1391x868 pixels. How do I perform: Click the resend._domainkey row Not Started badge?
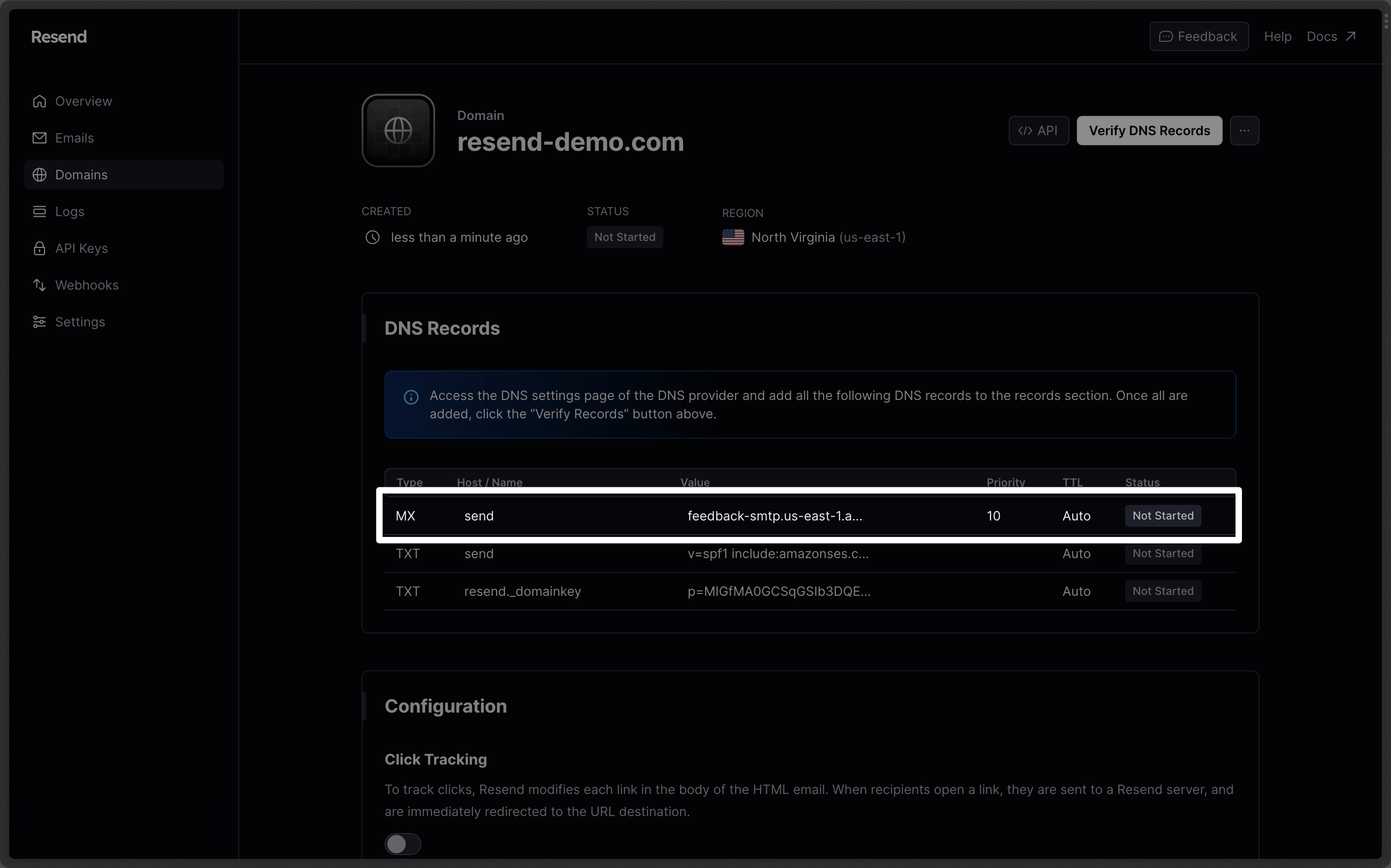[x=1162, y=591]
